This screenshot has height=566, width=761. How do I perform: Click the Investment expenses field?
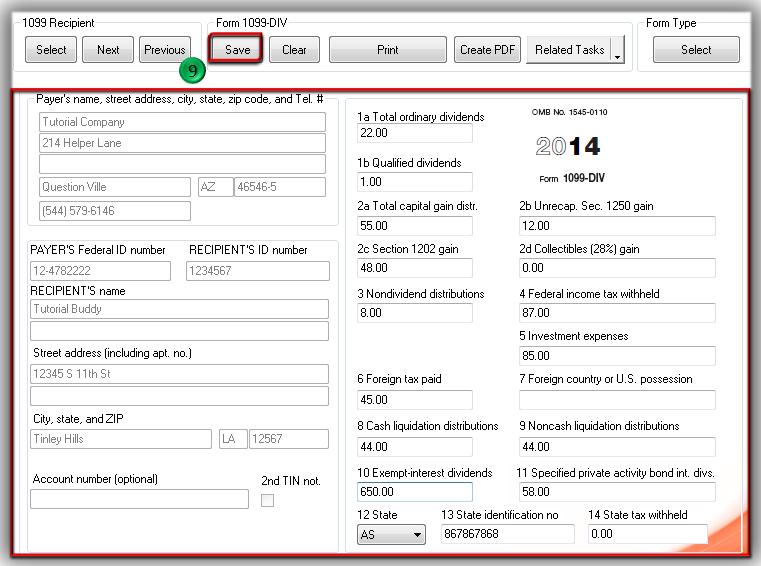pos(617,356)
